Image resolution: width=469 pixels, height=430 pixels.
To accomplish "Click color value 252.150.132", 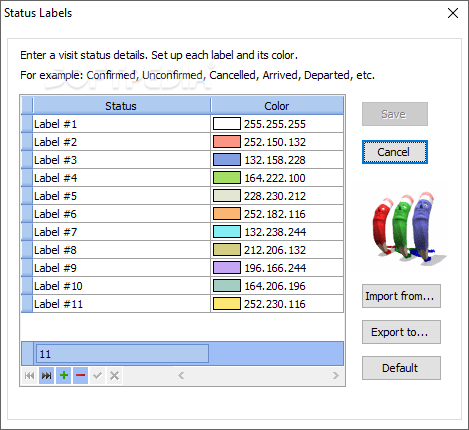I will pos(275,142).
